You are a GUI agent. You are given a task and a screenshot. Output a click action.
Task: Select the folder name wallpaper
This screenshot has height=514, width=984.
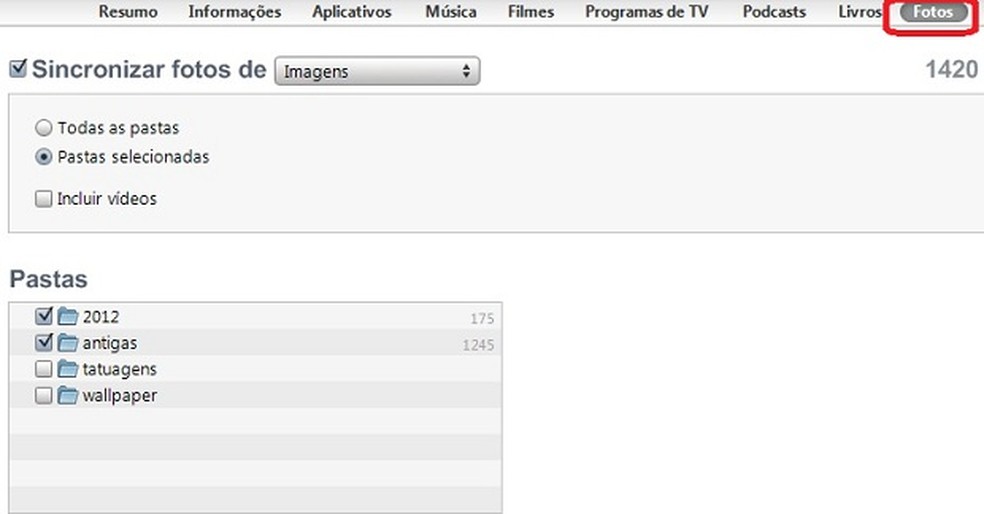[120, 397]
